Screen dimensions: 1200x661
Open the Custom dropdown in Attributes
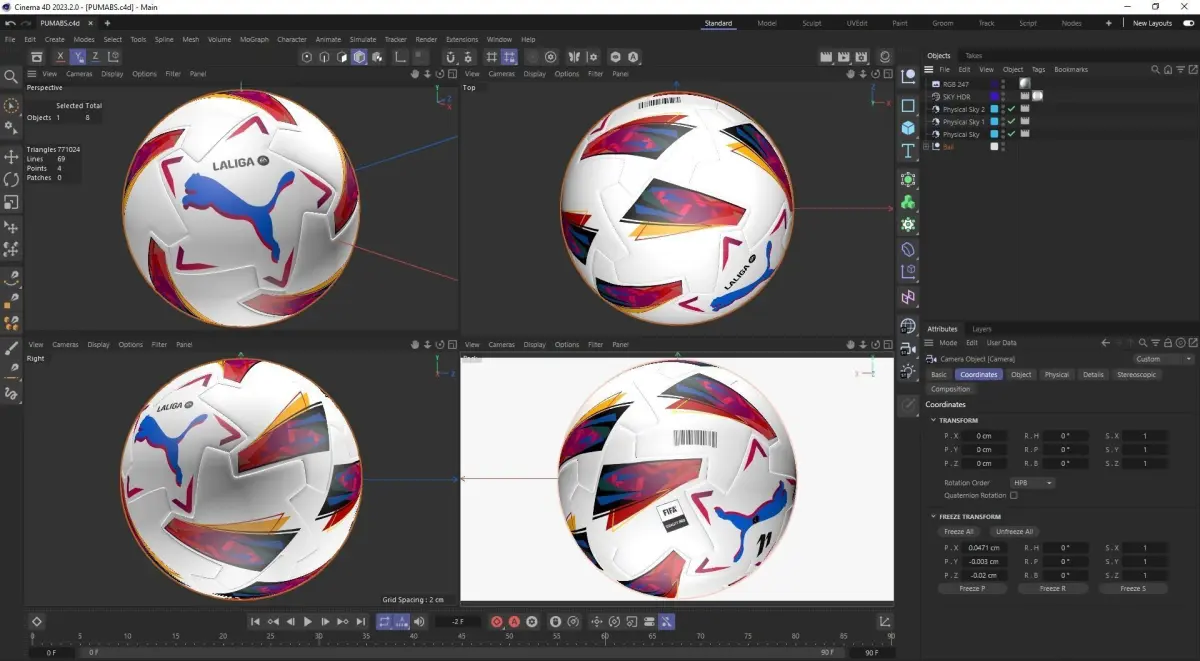click(x=1163, y=359)
